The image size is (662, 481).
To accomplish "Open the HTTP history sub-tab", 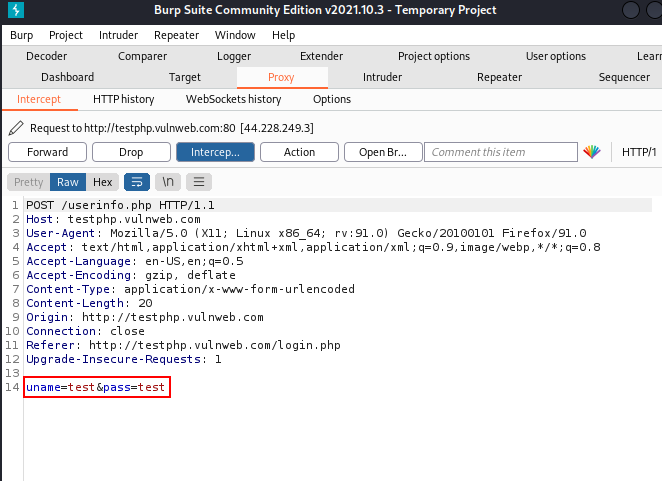I will pos(124,99).
